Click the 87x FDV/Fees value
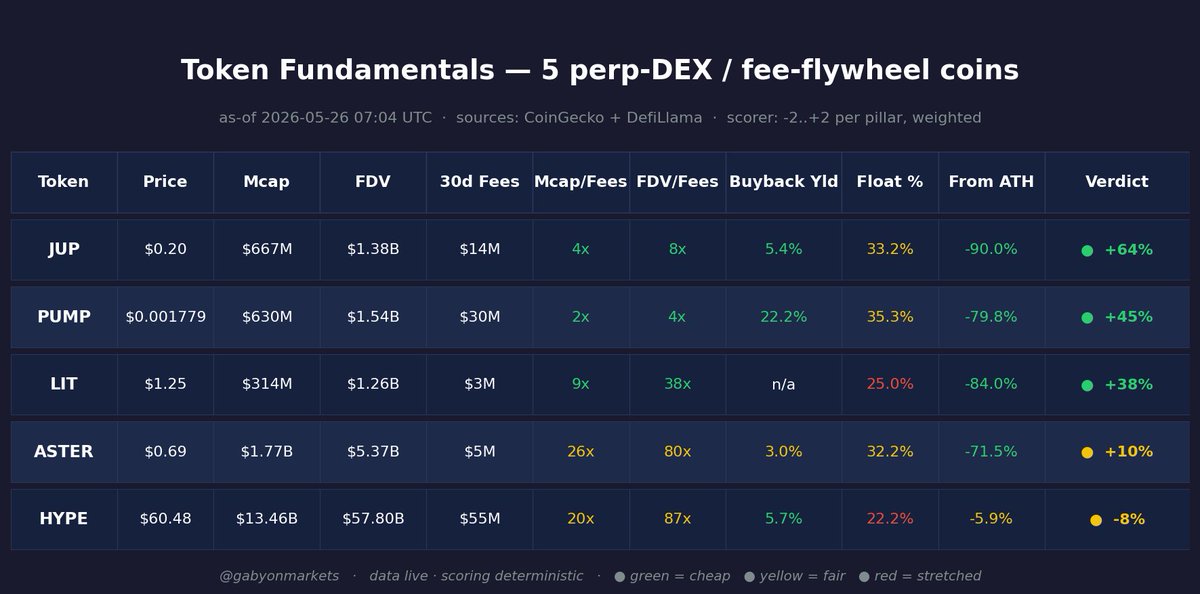This screenshot has height=594, width=1200. [x=677, y=520]
